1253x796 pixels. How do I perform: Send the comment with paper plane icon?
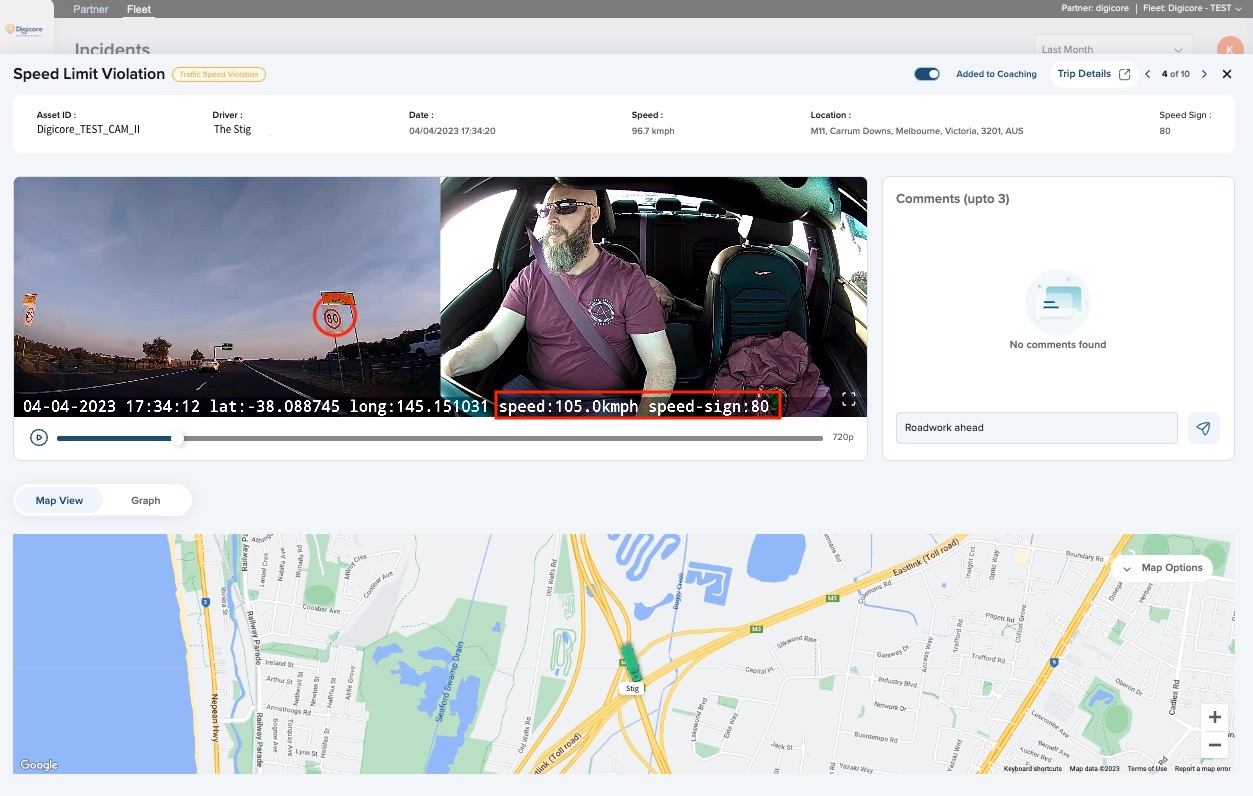coord(1203,428)
